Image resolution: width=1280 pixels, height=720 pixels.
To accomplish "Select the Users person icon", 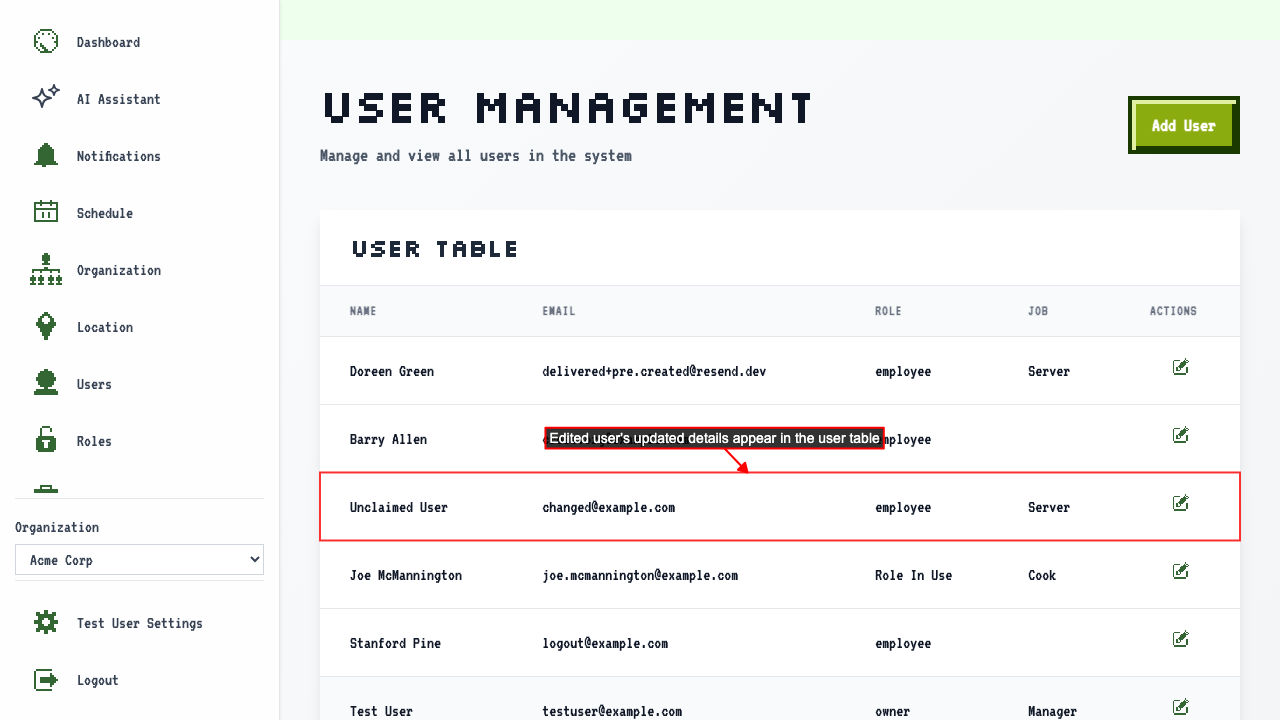I will point(46,383).
